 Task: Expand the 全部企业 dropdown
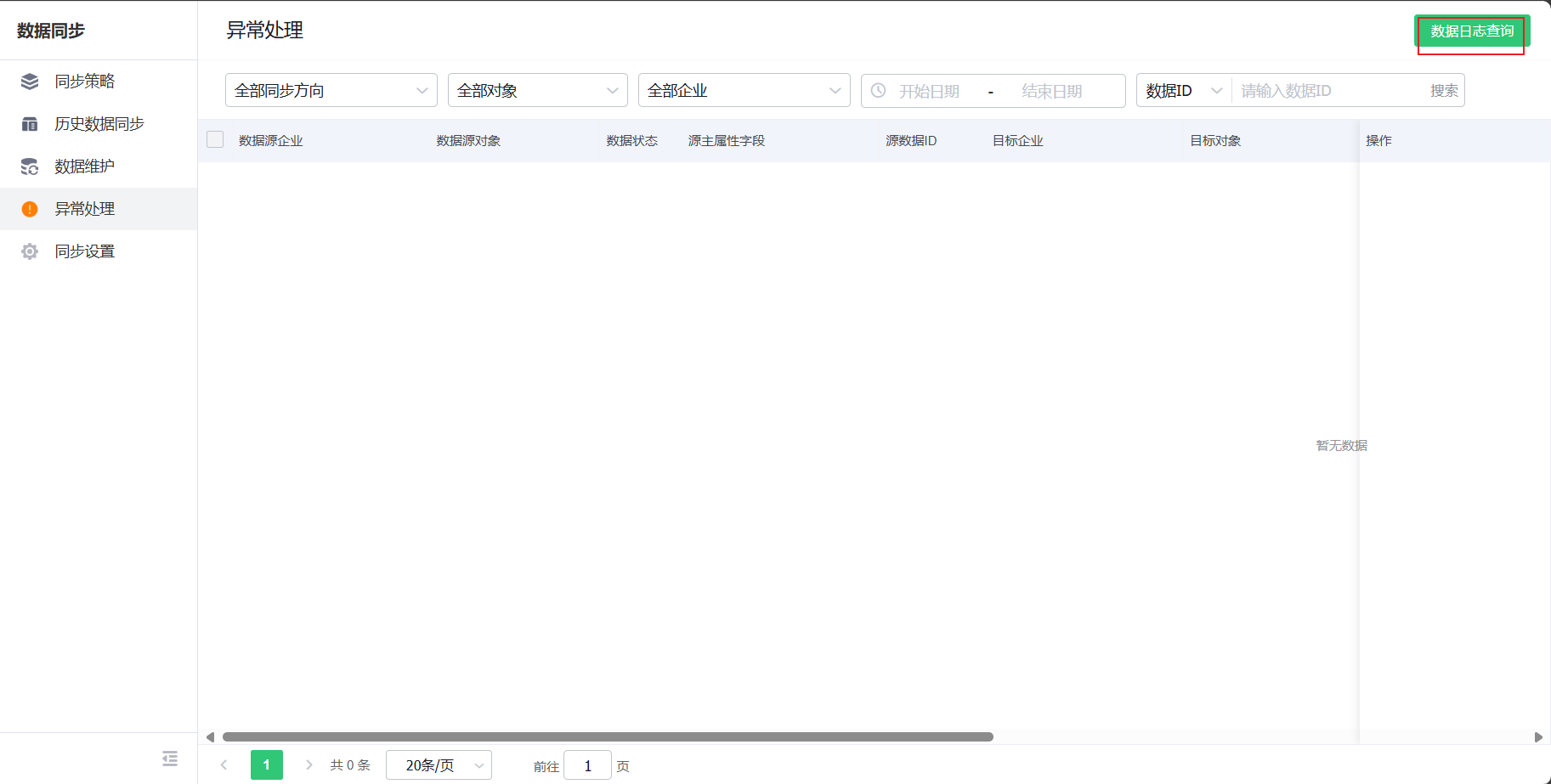click(744, 89)
